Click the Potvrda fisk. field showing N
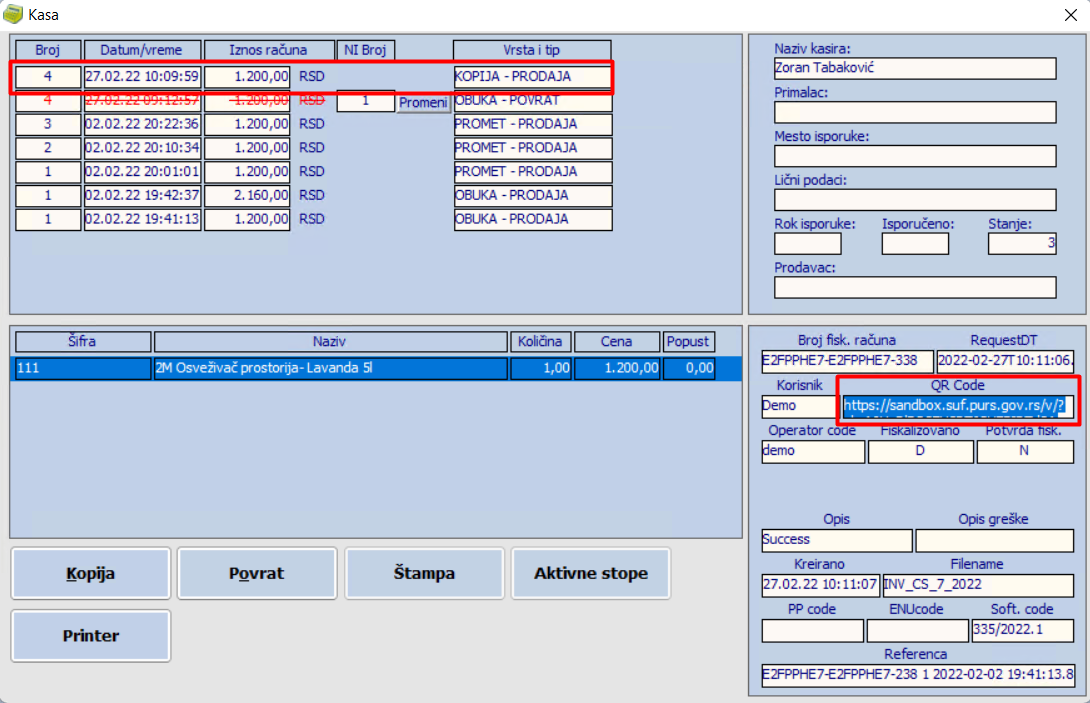Screen dimensions: 1090x703 1025,451
